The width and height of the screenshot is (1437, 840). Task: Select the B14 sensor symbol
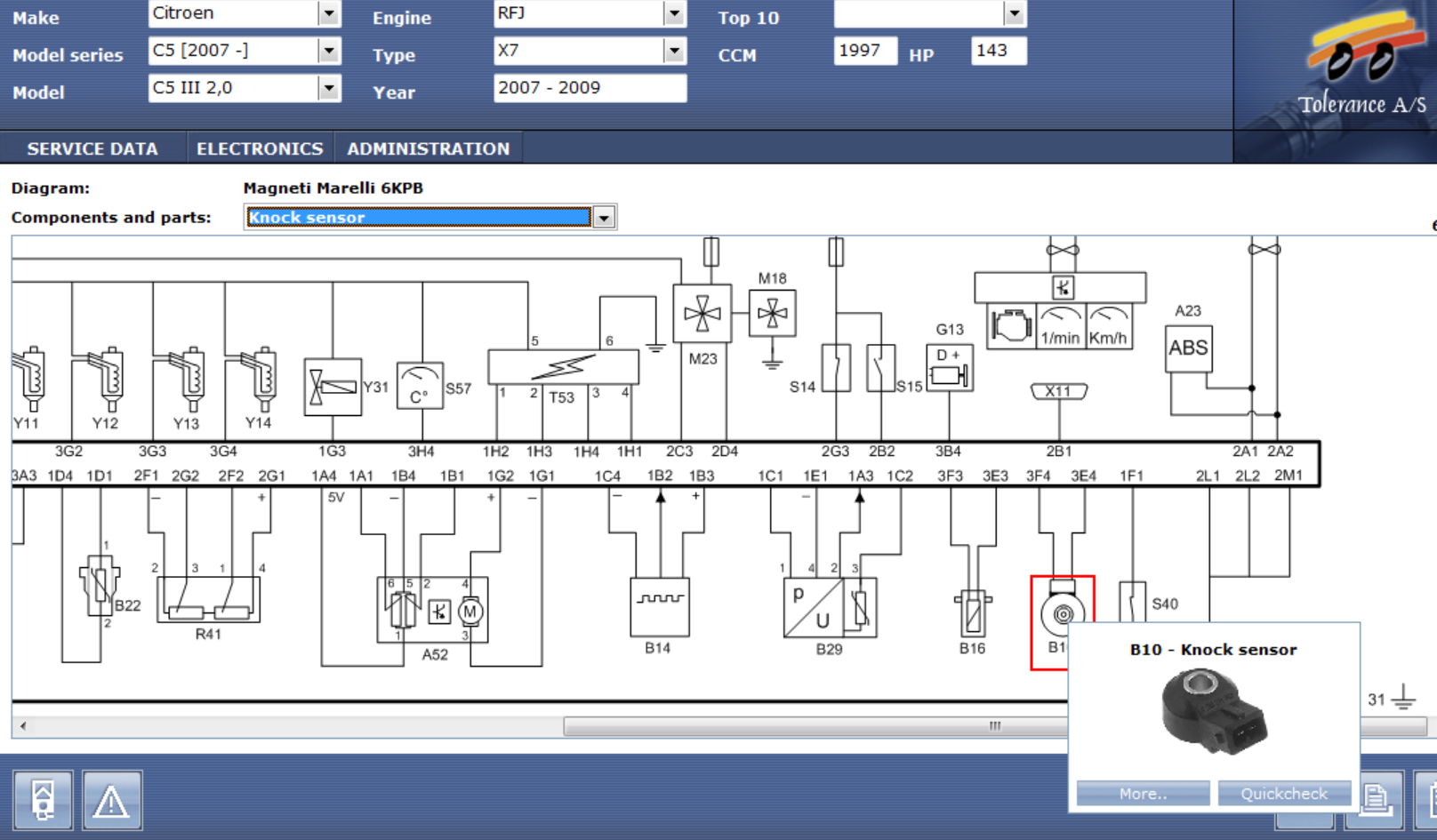click(x=659, y=607)
